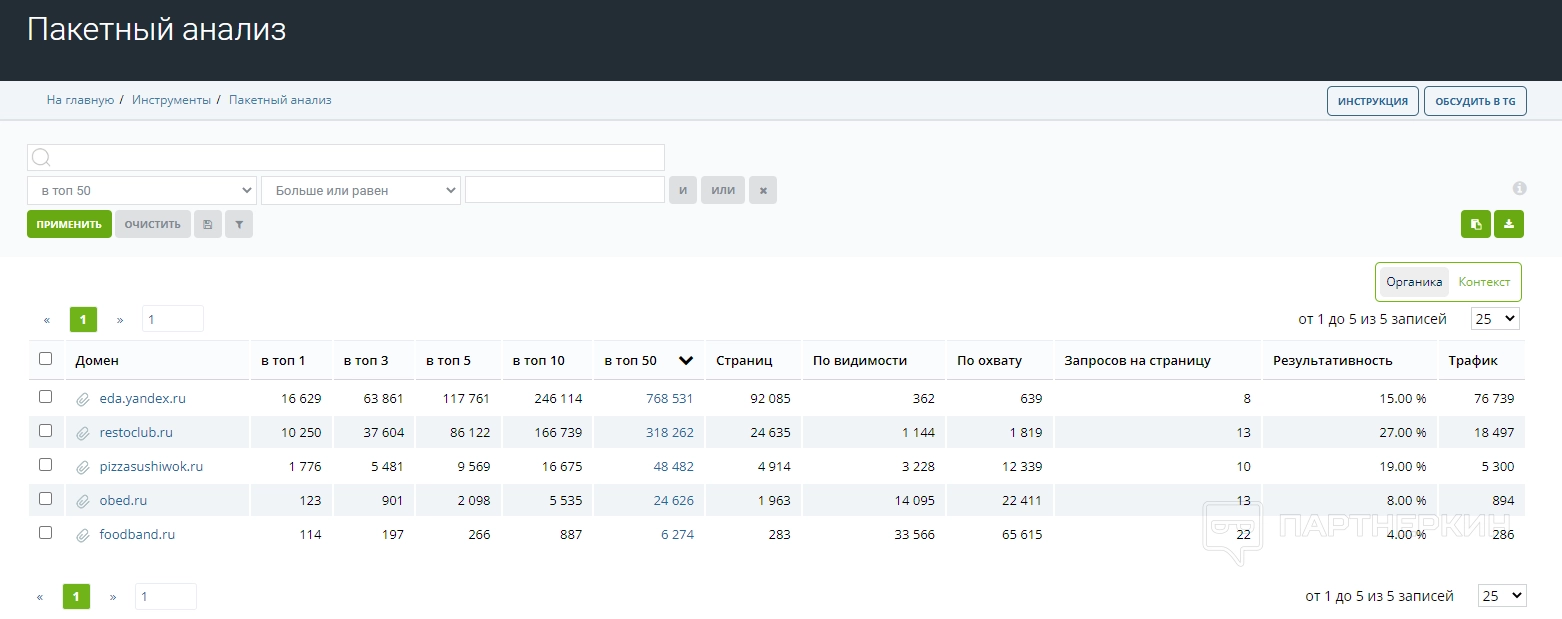Expand the 'Больше или равен' condition dropdown
This screenshot has height=619, width=1562.
coord(360,190)
